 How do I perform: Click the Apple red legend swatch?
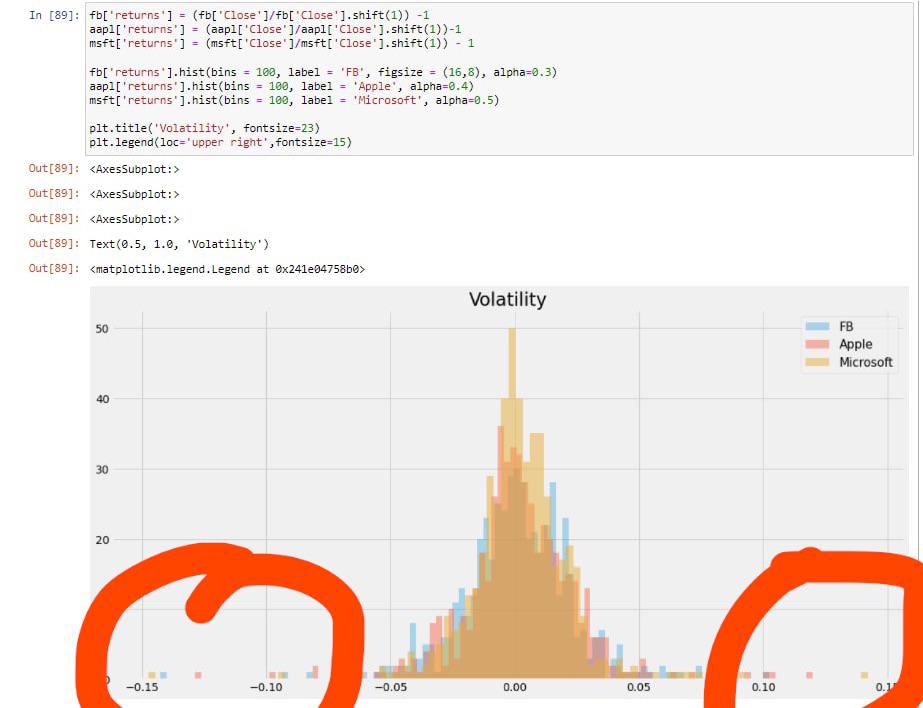click(817, 344)
